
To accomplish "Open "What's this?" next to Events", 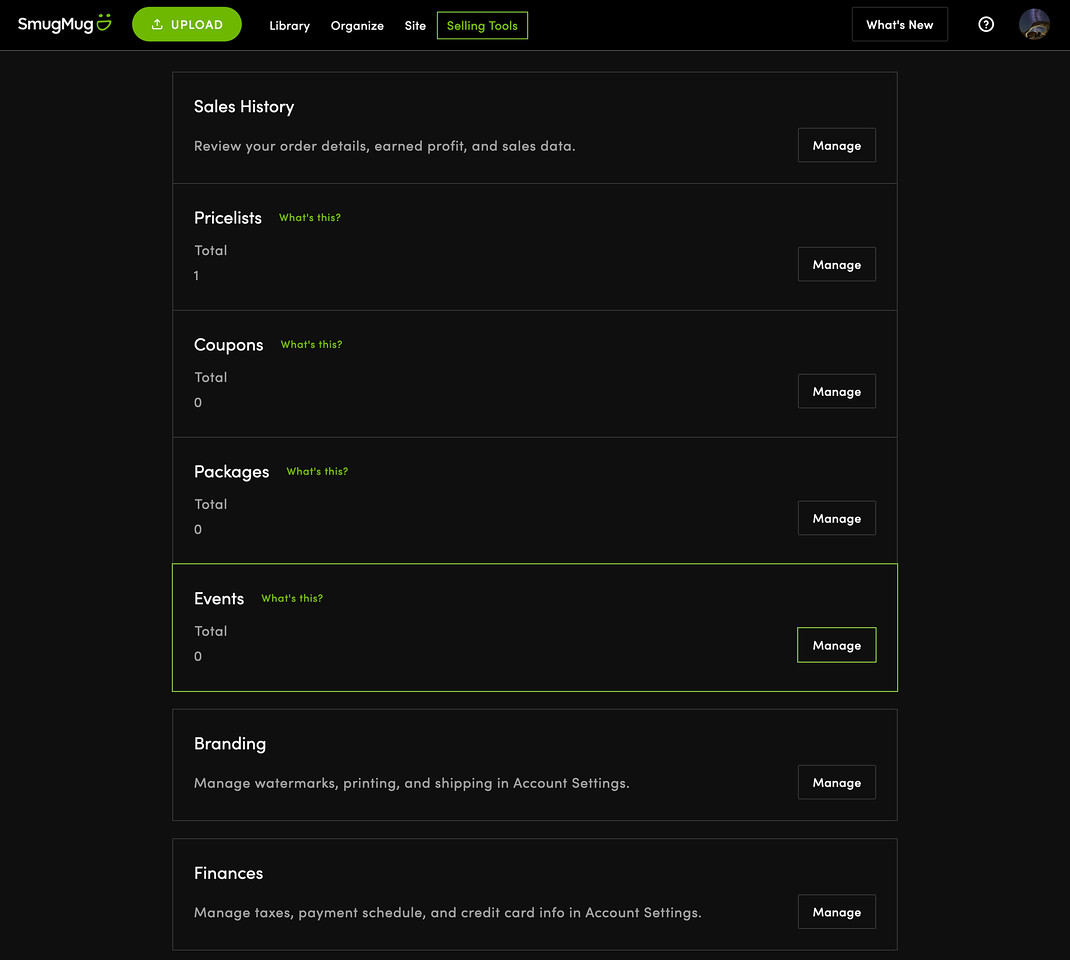I will click(292, 598).
